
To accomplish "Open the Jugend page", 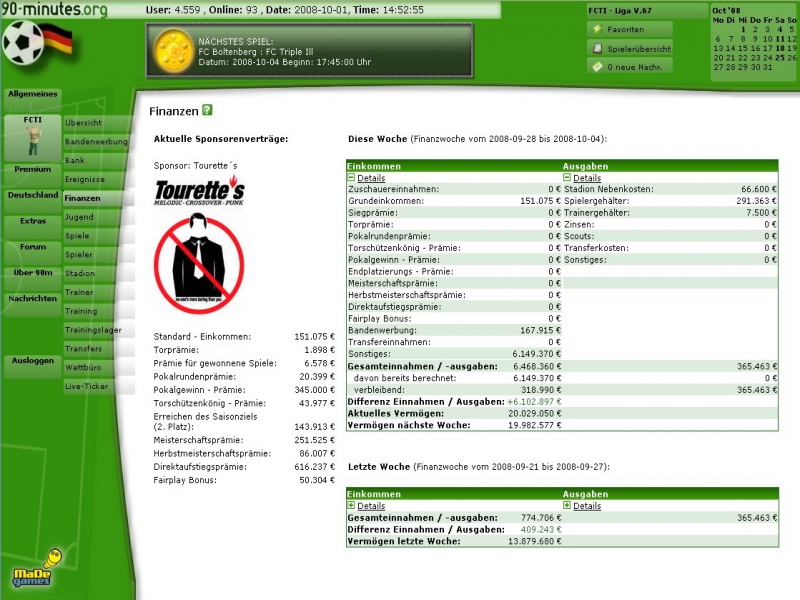I will click(x=97, y=217).
